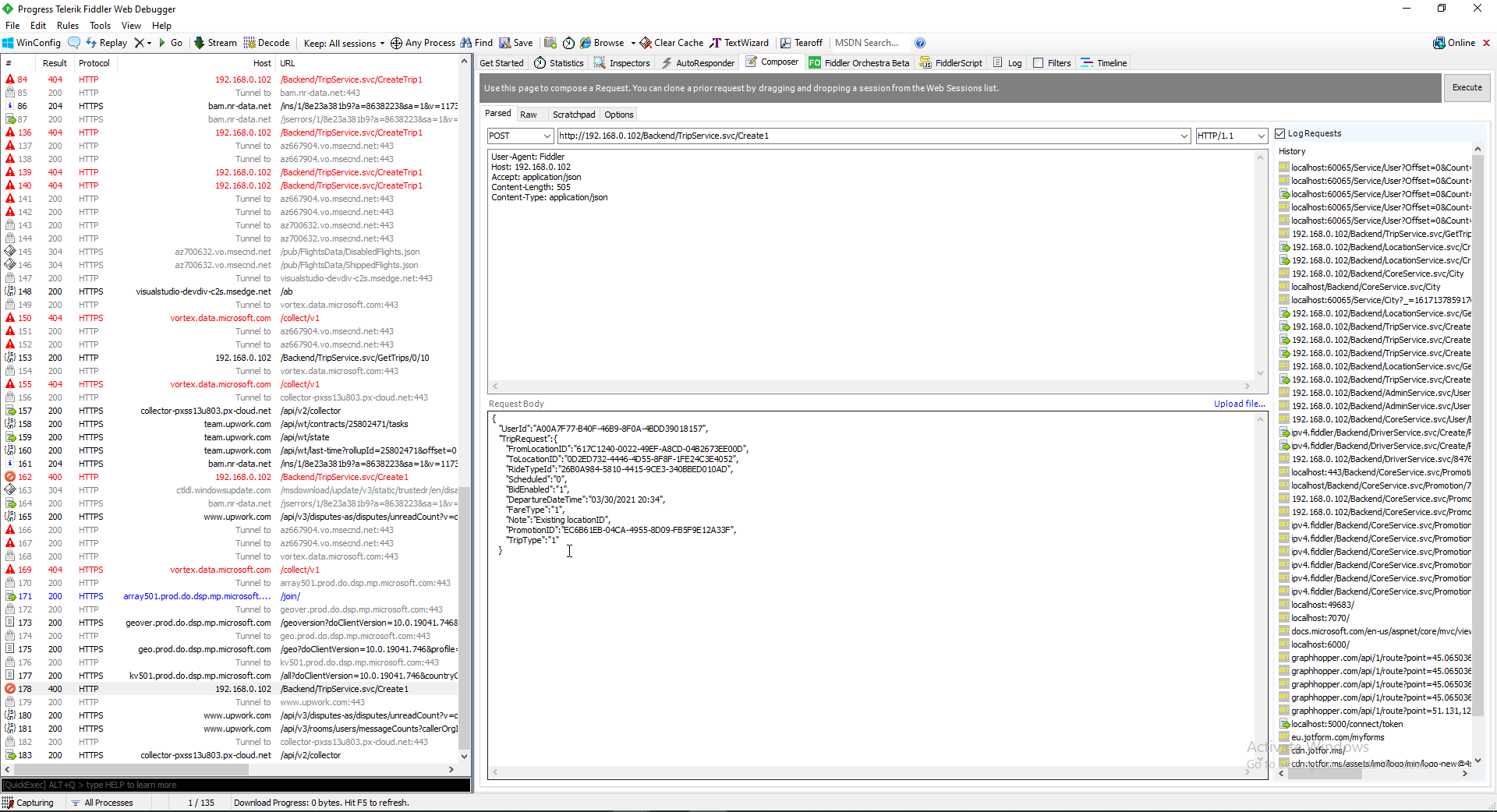This screenshot has width=1497, height=812.
Task: Open the Any Process target picker
Action: coord(423,43)
